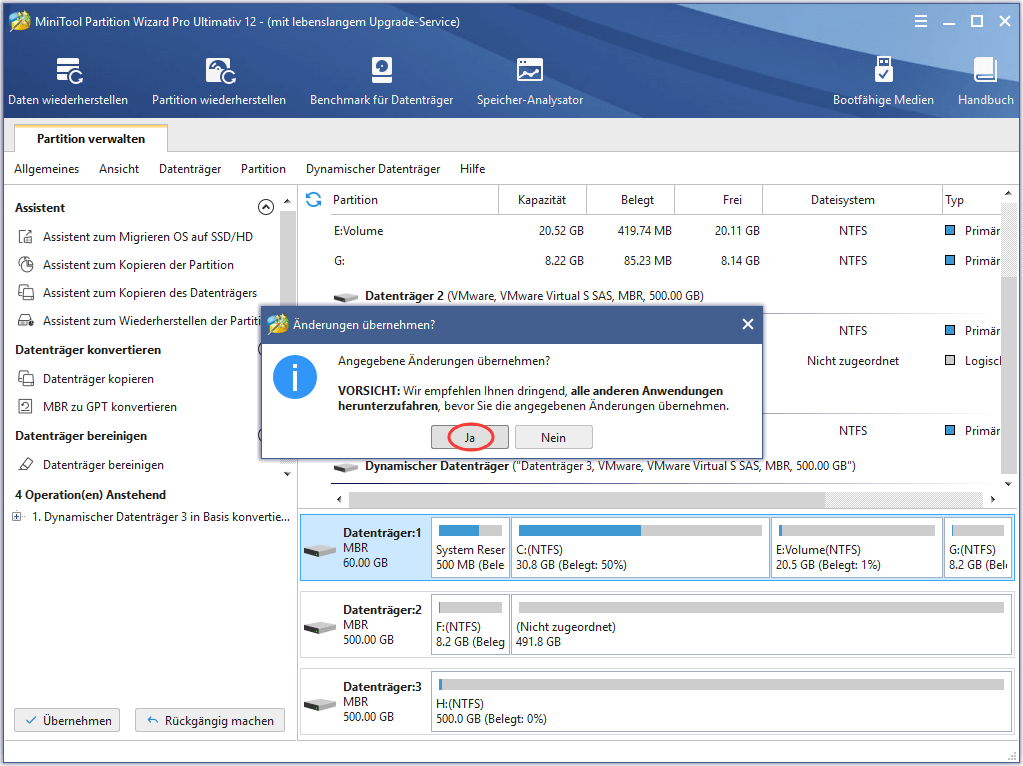
Task: Open the Datenträger menu
Action: pyautogui.click(x=189, y=169)
